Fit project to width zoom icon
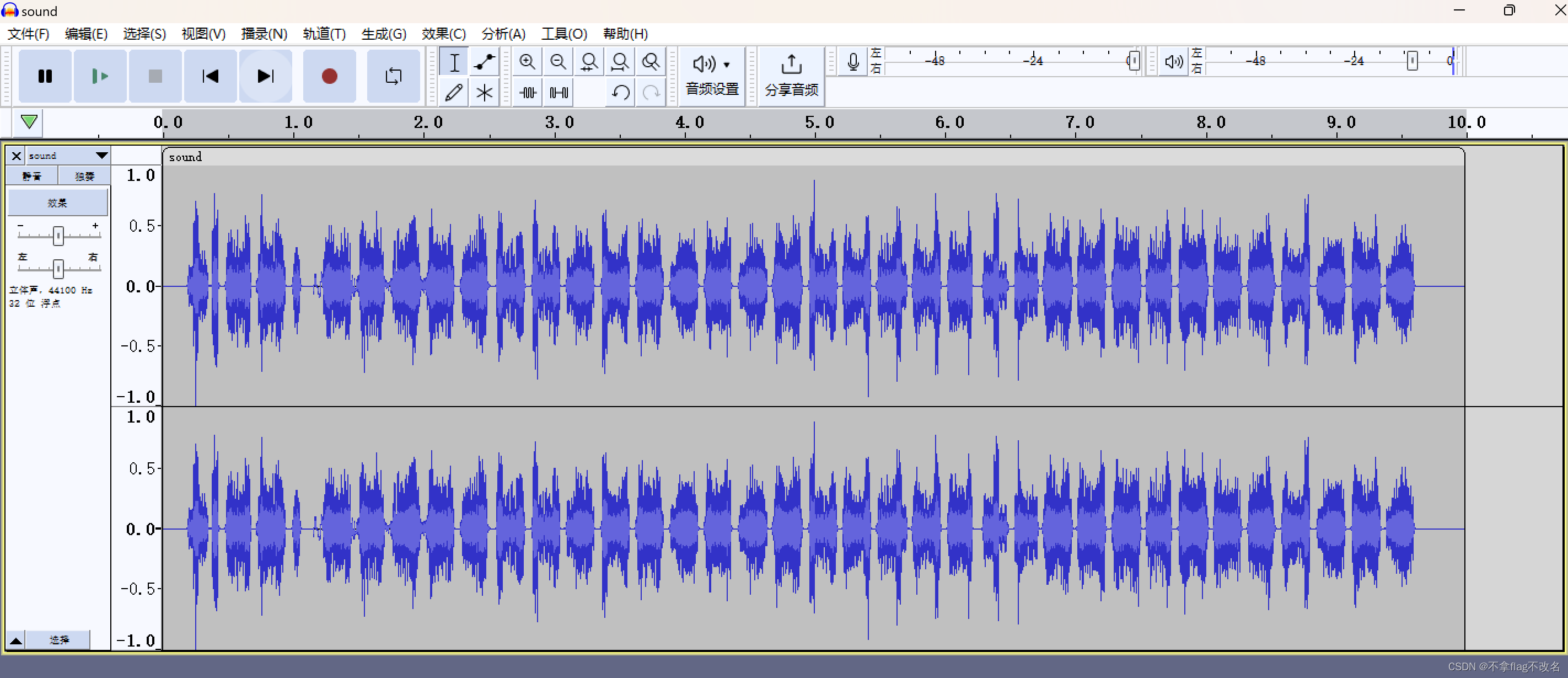This screenshot has height=678, width=1568. (x=620, y=62)
